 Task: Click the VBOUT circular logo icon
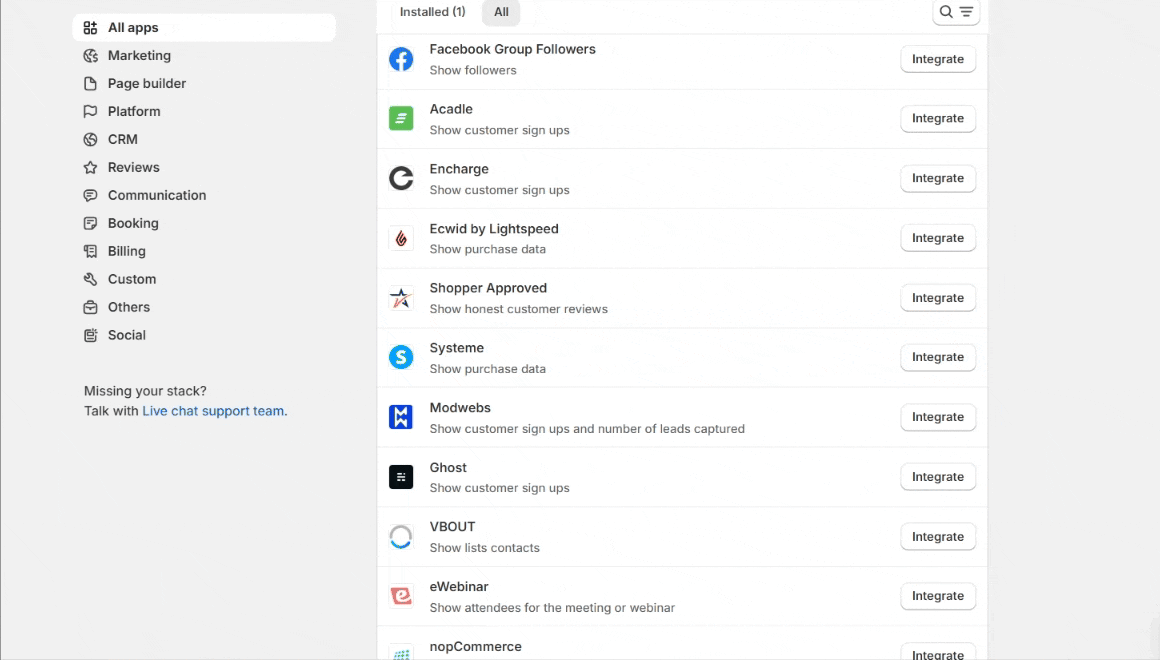click(x=401, y=537)
